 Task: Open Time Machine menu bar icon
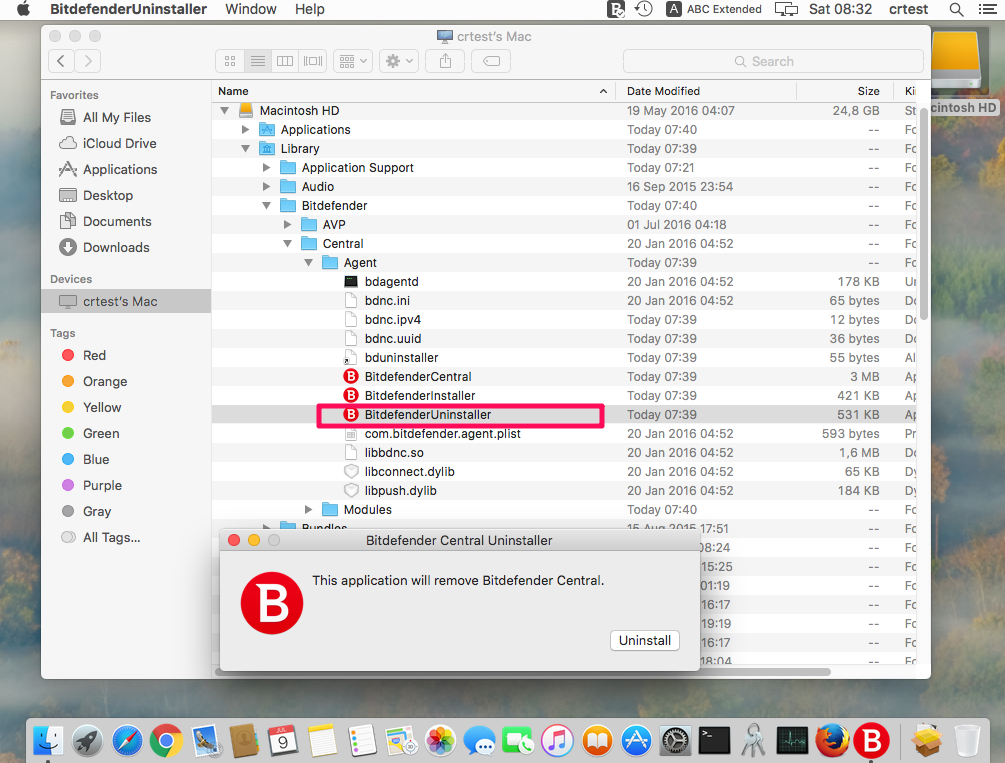(644, 10)
